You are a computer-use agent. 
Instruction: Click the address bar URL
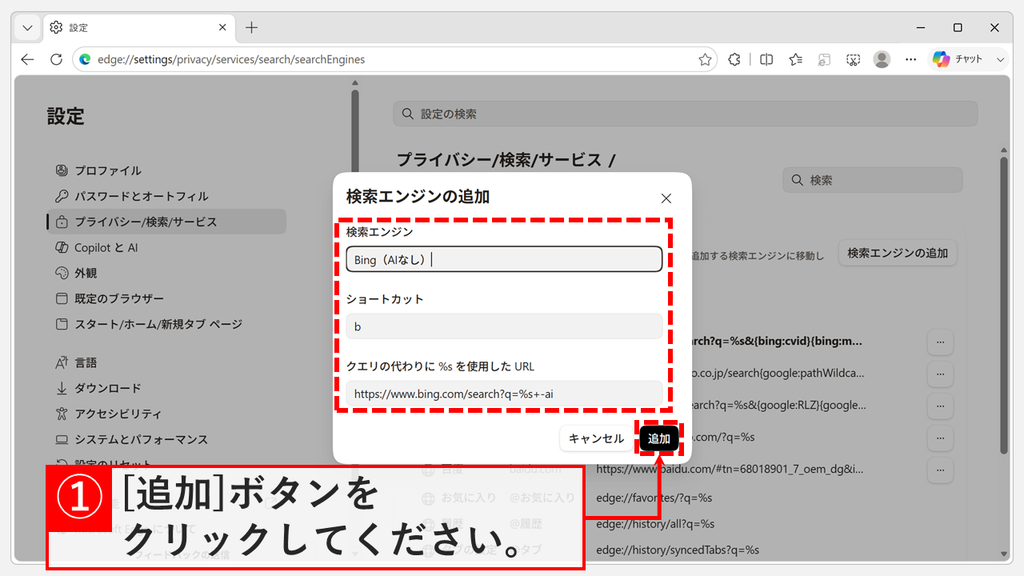tap(231, 59)
